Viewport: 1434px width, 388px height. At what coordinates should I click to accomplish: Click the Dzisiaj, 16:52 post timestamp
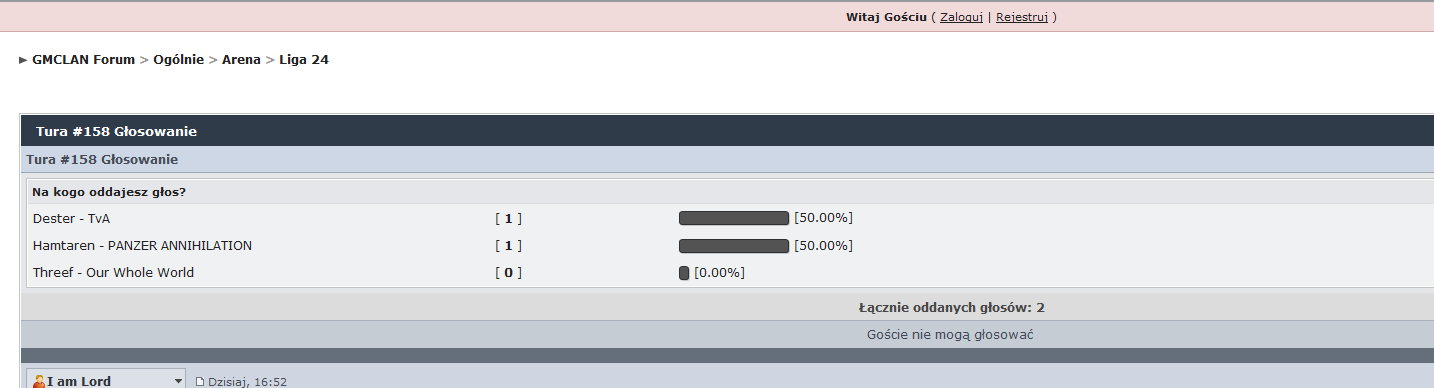click(x=247, y=381)
